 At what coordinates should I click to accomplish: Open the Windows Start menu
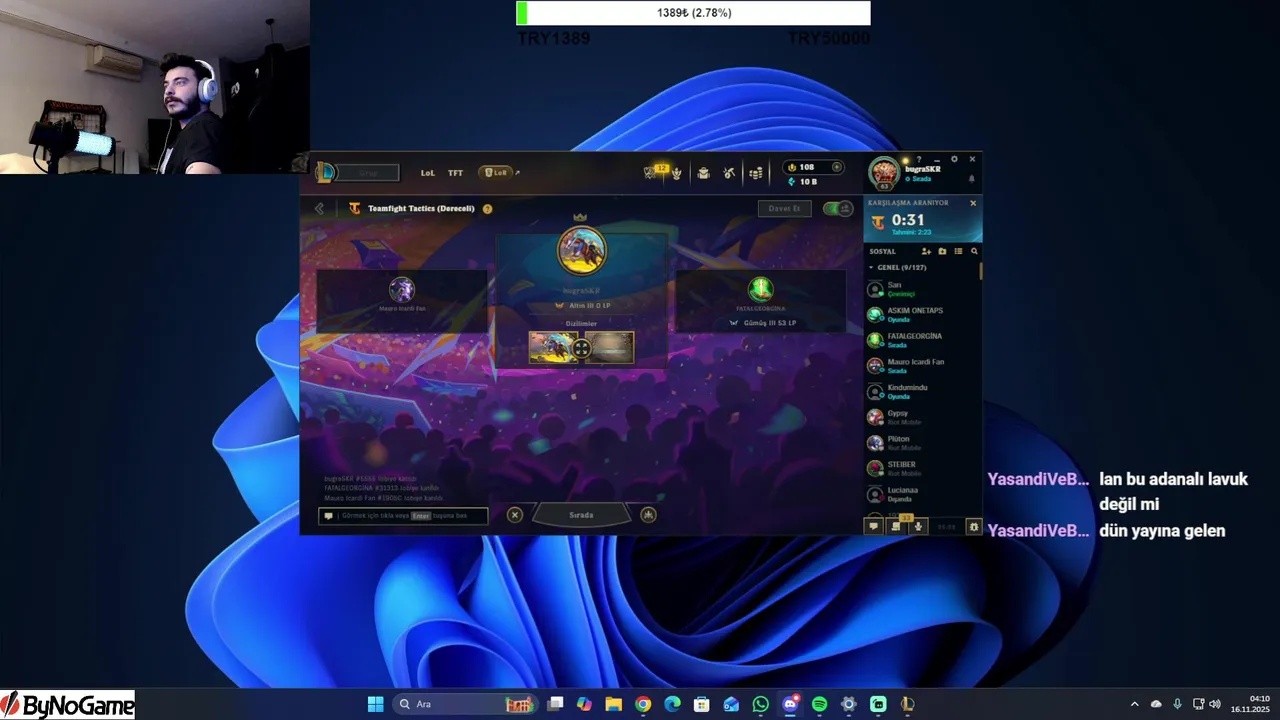[375, 704]
